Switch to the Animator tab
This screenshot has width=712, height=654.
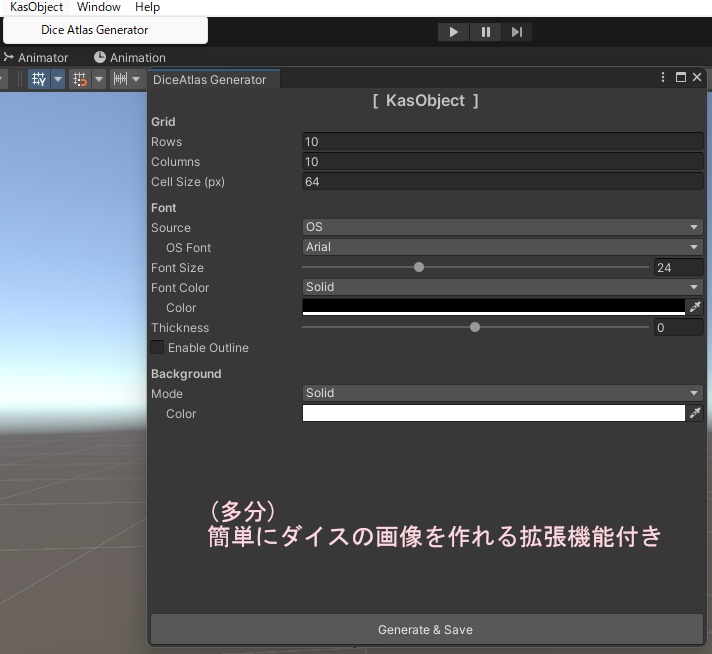36,58
